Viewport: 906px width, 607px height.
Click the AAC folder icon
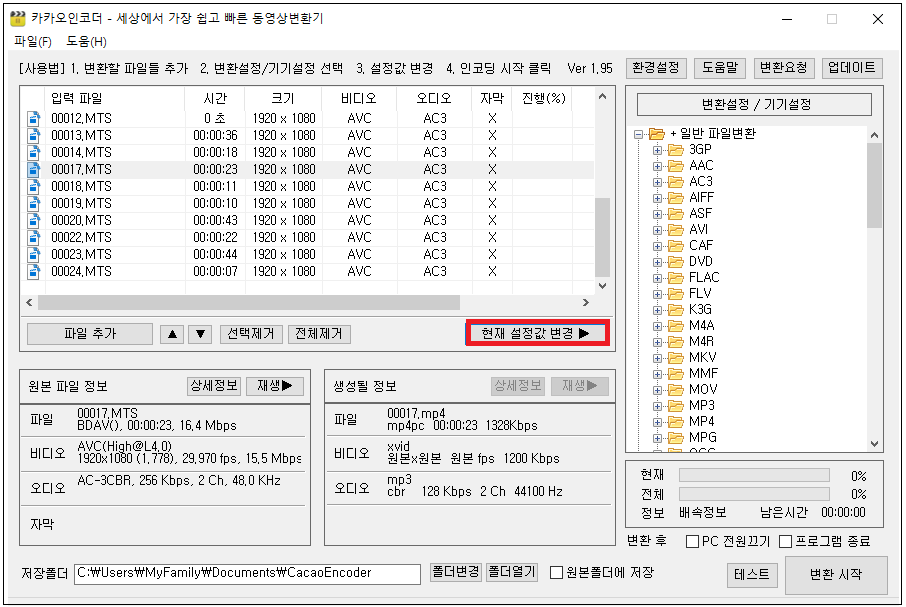675,166
